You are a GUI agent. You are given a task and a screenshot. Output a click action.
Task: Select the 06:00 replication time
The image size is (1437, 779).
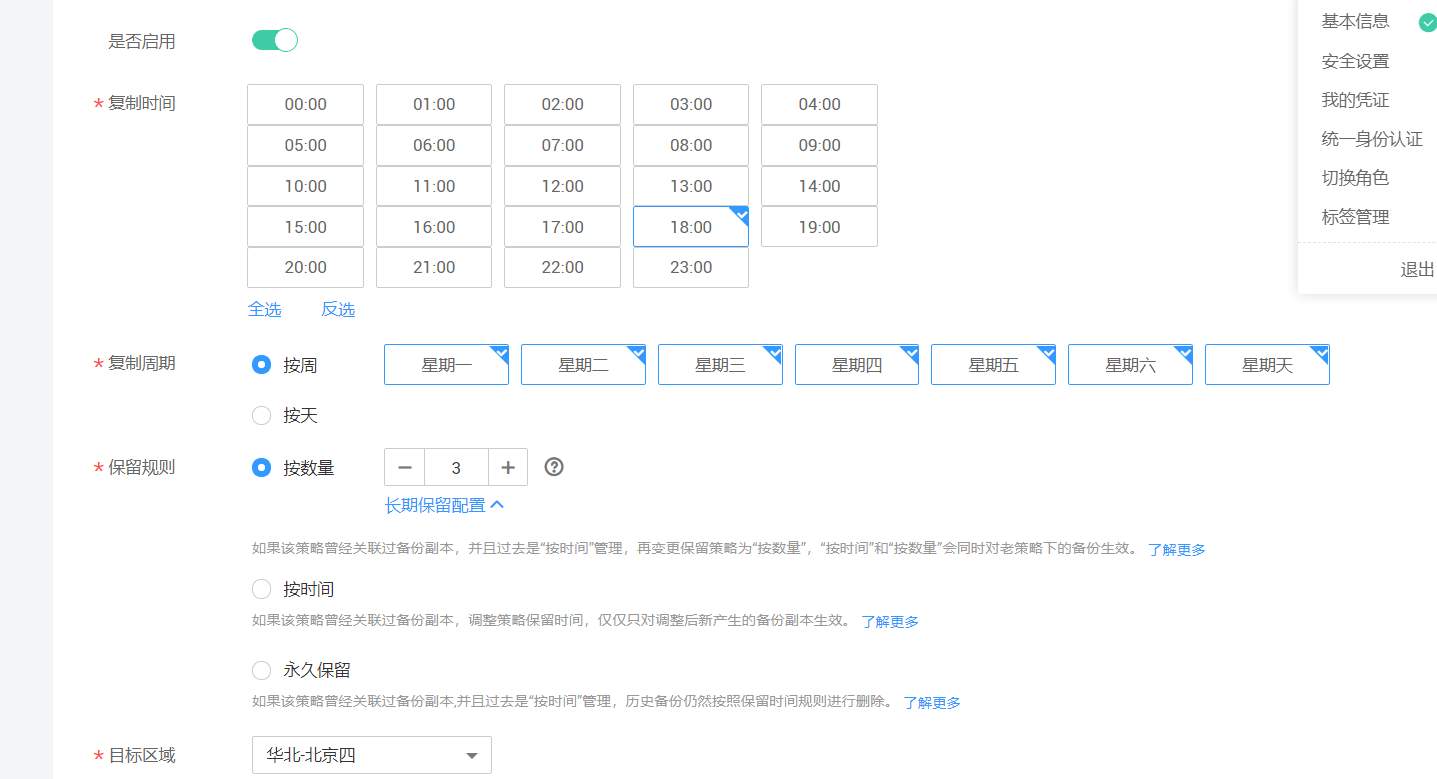pyautogui.click(x=434, y=145)
